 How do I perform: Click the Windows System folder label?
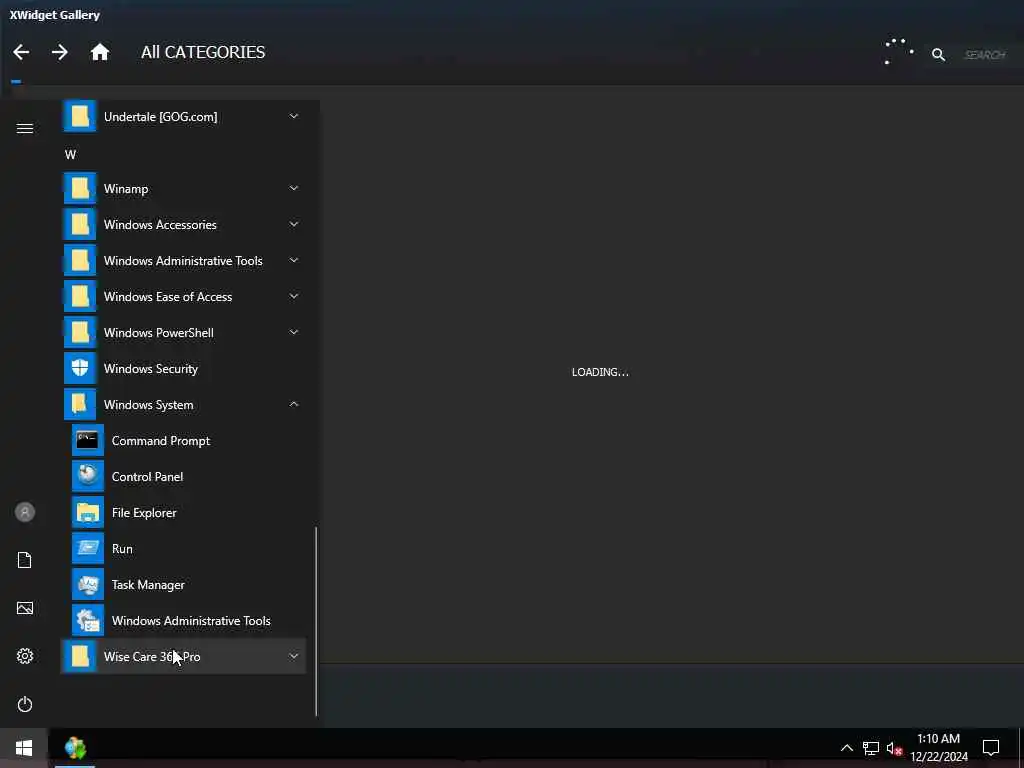tap(148, 405)
